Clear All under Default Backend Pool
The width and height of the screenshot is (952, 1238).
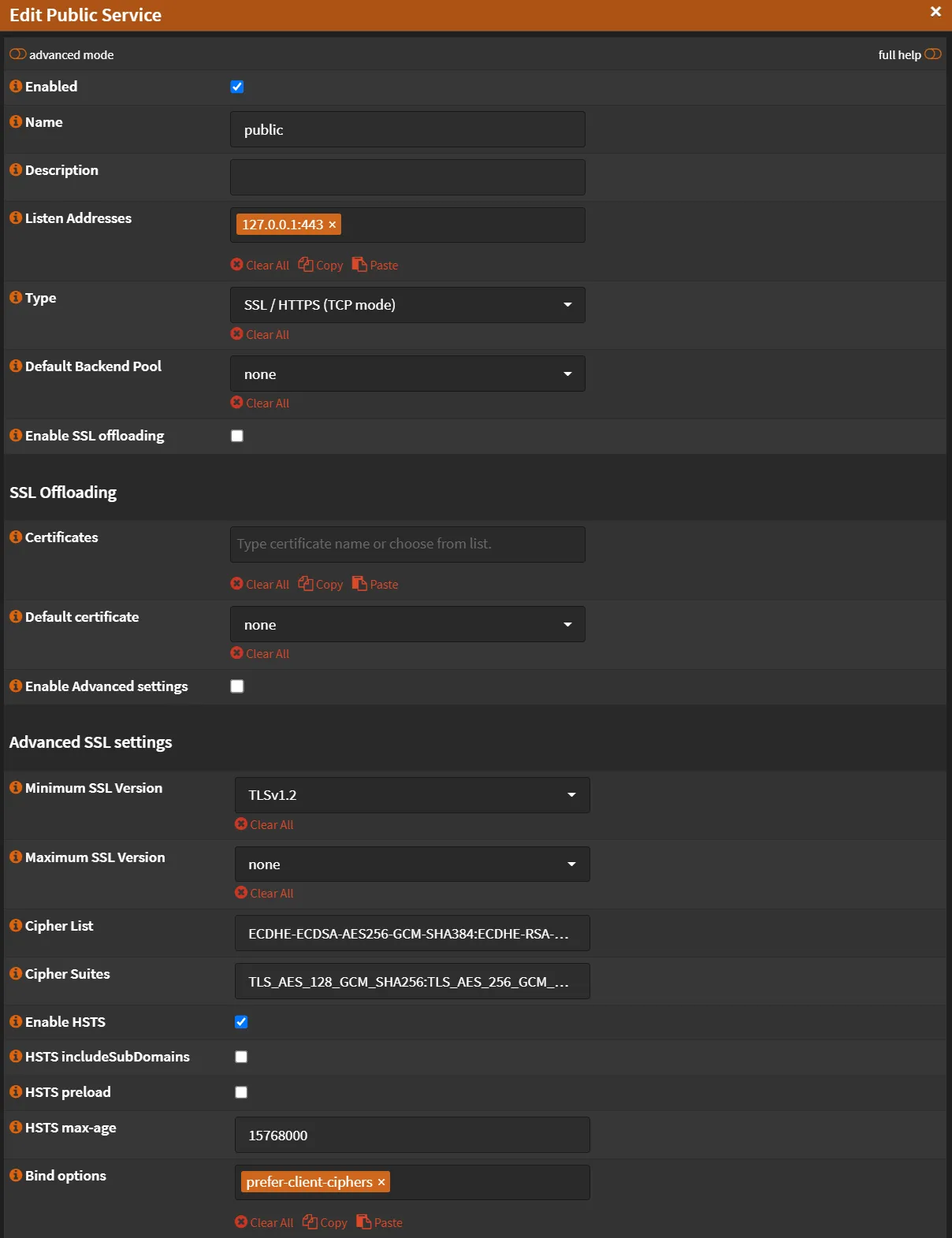tap(260, 403)
